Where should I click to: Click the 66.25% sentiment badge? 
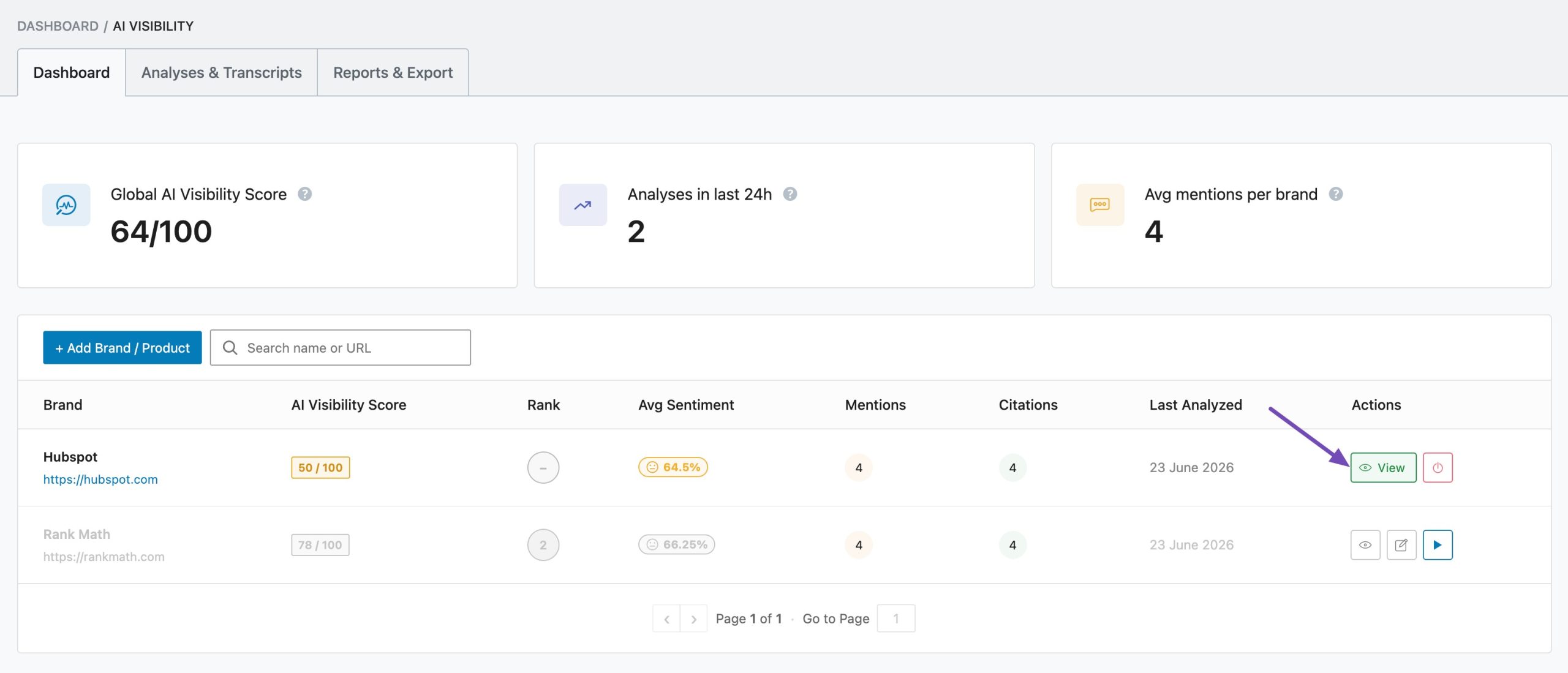(x=677, y=544)
